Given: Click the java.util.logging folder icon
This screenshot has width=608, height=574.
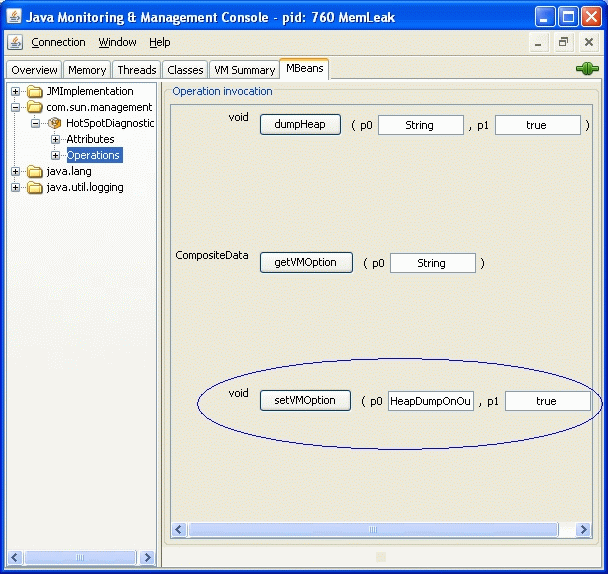Looking at the screenshot, I should click(35, 187).
